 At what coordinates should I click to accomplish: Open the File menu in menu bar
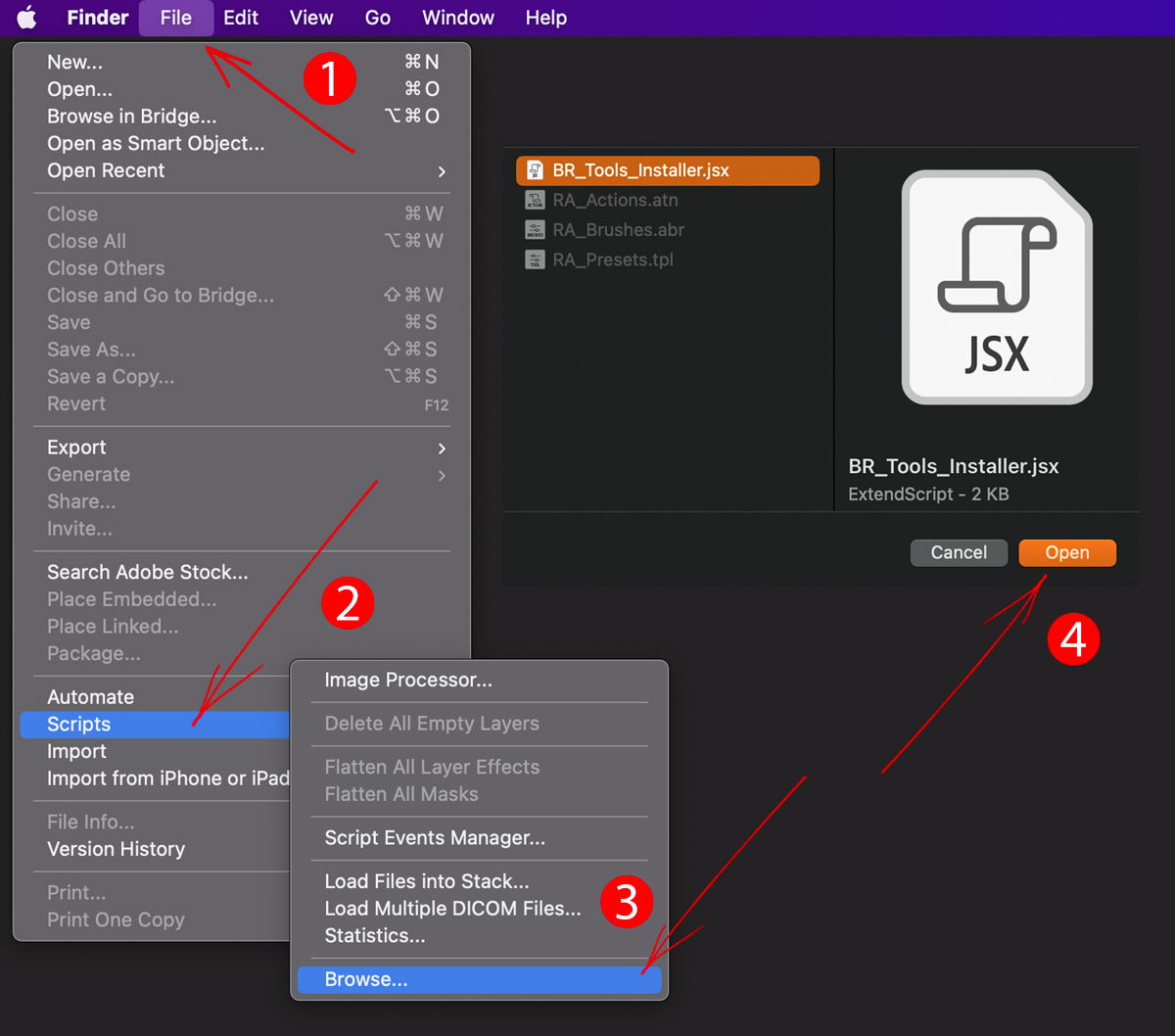[176, 18]
